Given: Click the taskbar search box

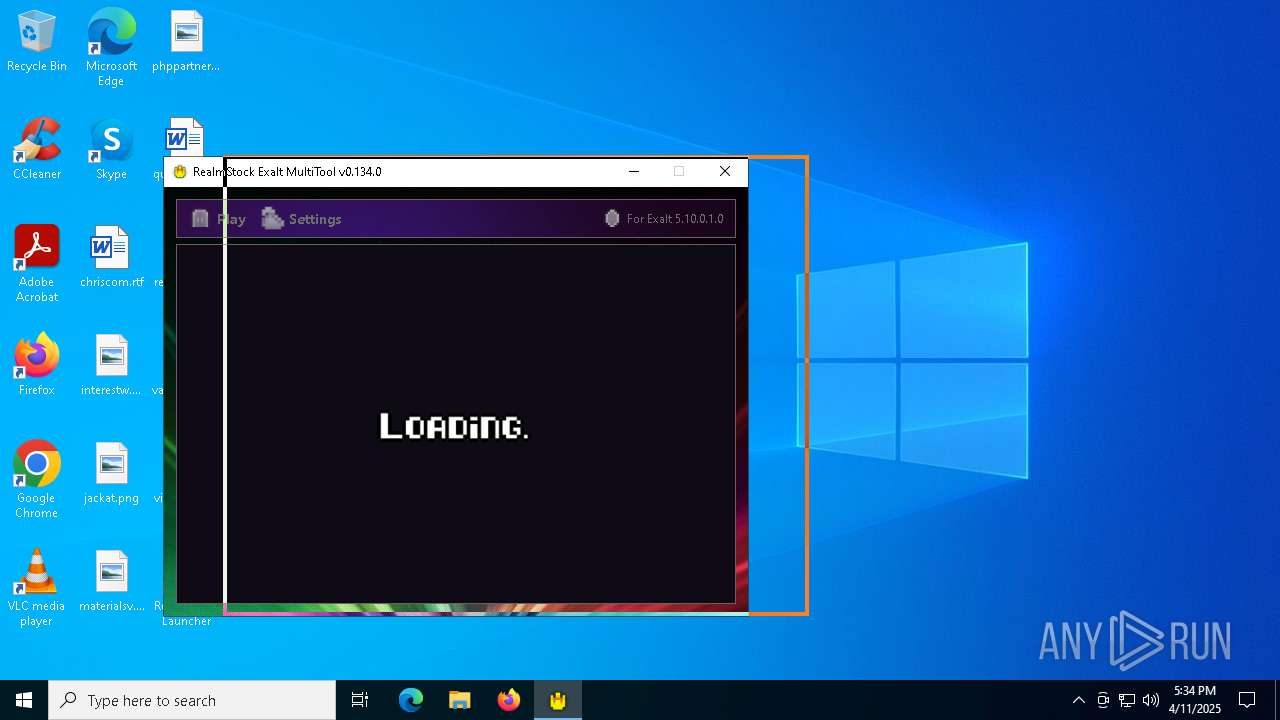Looking at the screenshot, I should (x=192, y=700).
